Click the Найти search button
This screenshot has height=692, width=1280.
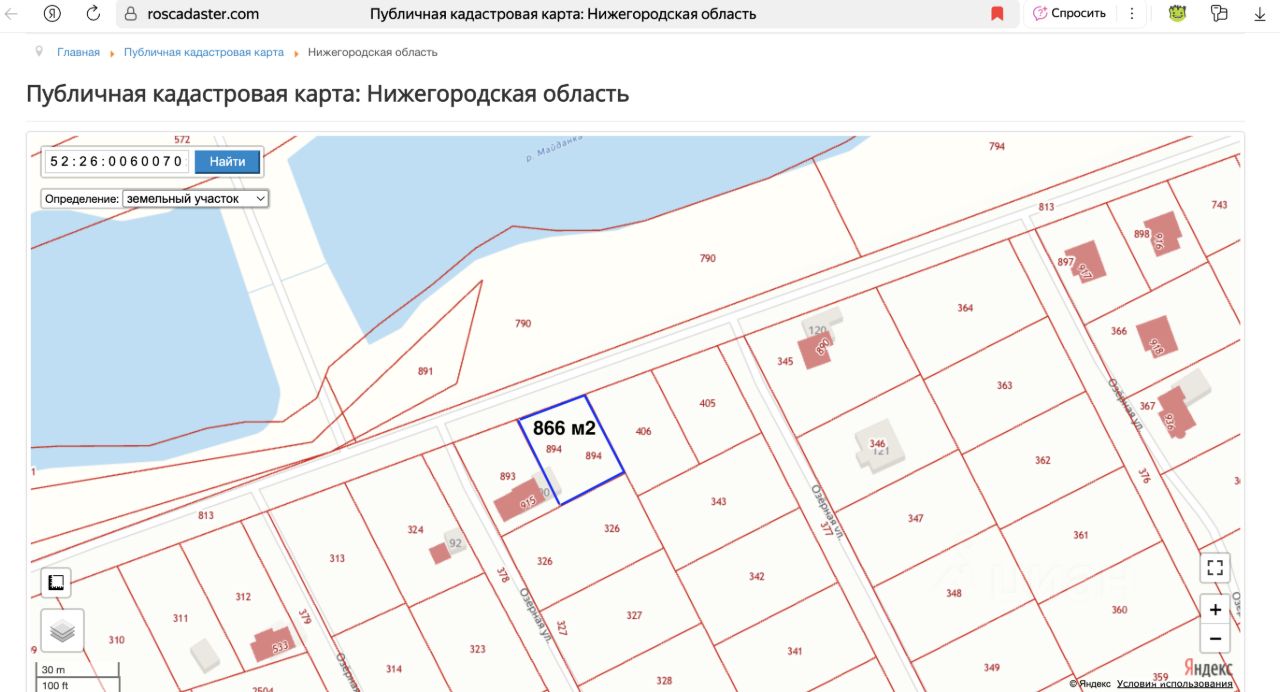point(227,162)
